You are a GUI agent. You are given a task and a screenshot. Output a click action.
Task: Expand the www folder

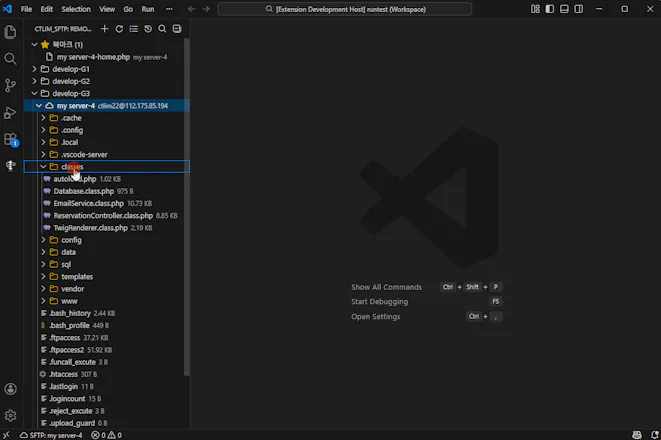point(43,301)
